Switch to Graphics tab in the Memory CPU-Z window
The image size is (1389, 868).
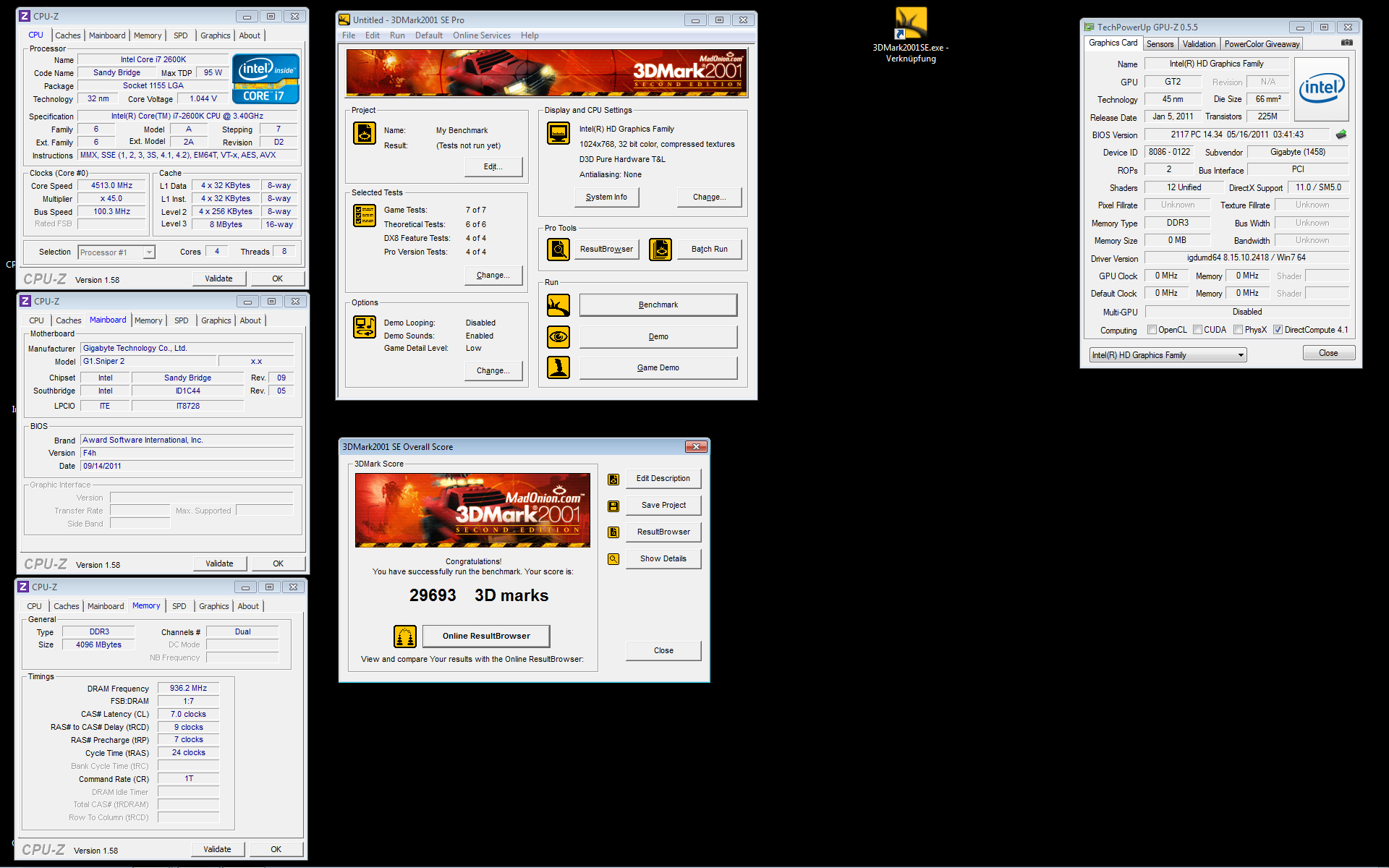coord(214,606)
